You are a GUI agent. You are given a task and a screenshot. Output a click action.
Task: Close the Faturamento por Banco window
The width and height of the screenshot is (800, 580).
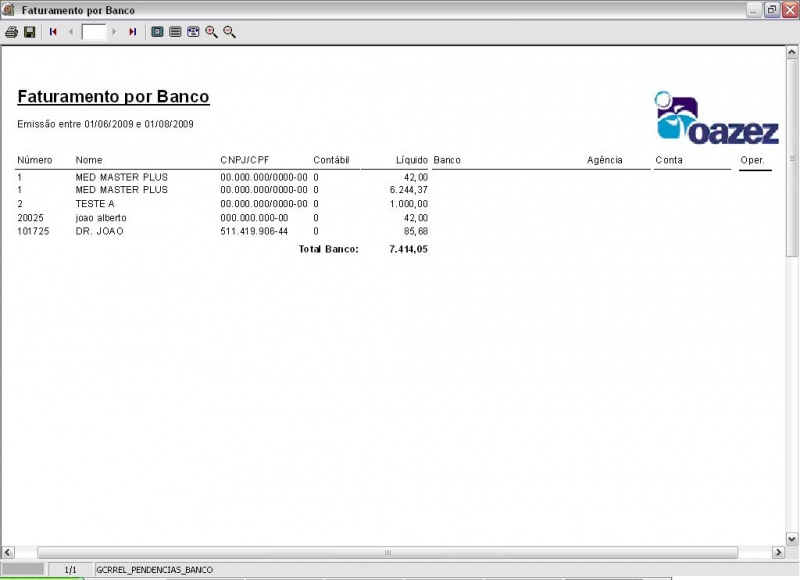pos(790,10)
